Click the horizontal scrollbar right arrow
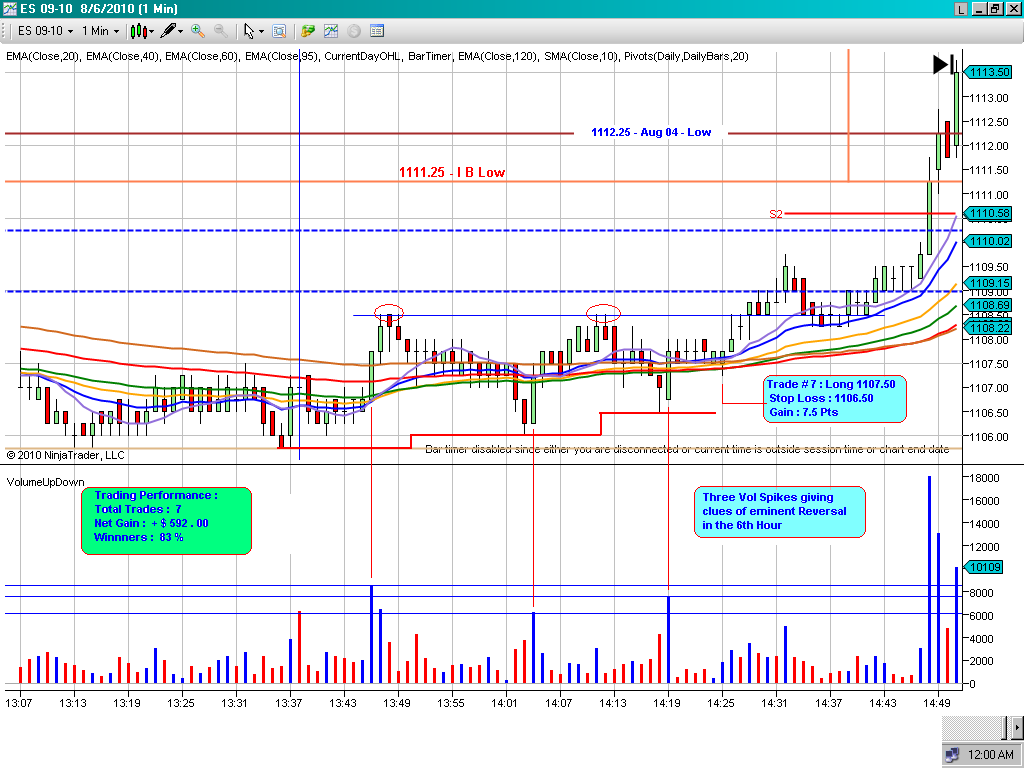1024x768 pixels. pos(1017,727)
